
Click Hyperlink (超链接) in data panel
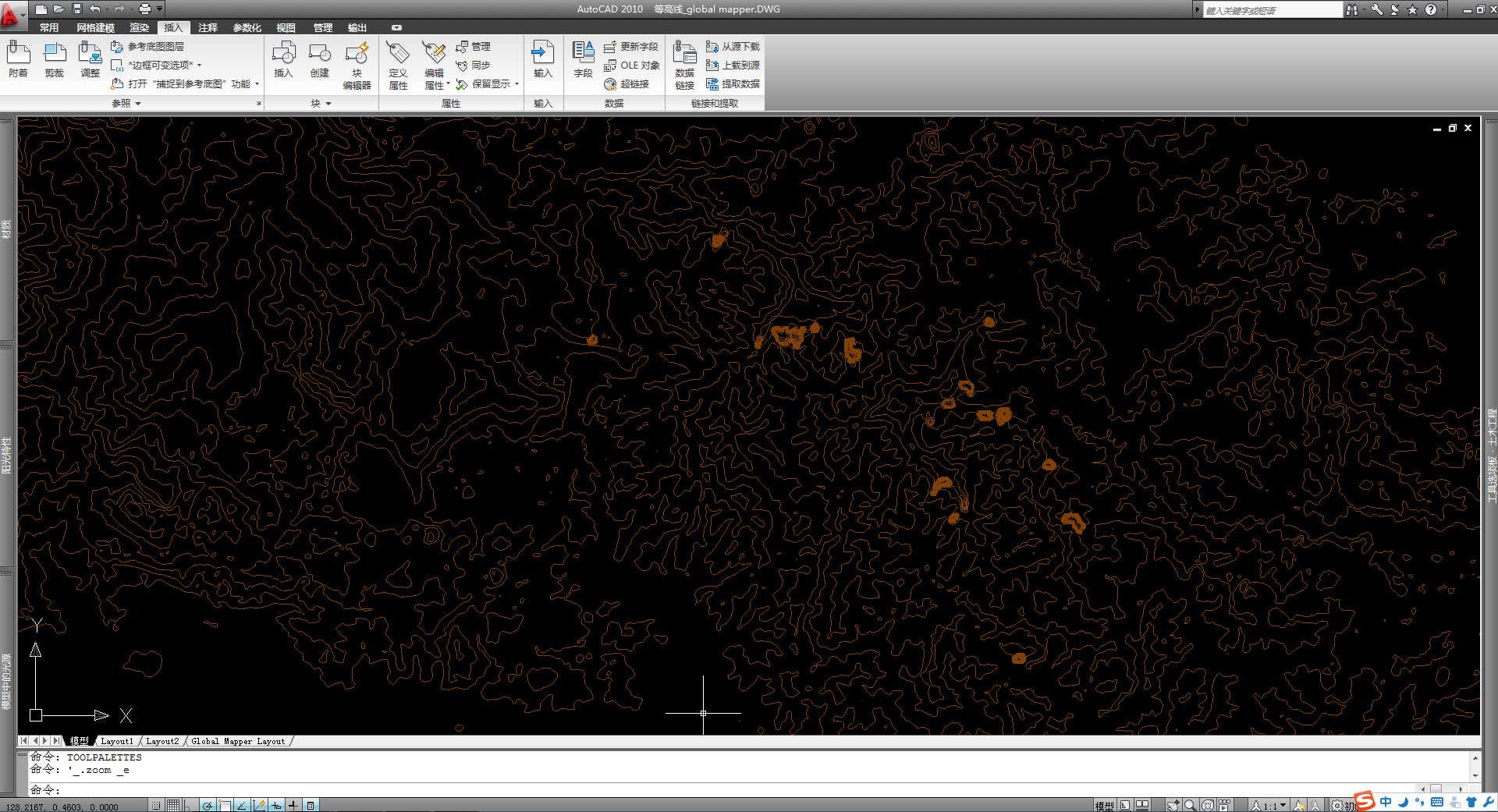point(627,83)
